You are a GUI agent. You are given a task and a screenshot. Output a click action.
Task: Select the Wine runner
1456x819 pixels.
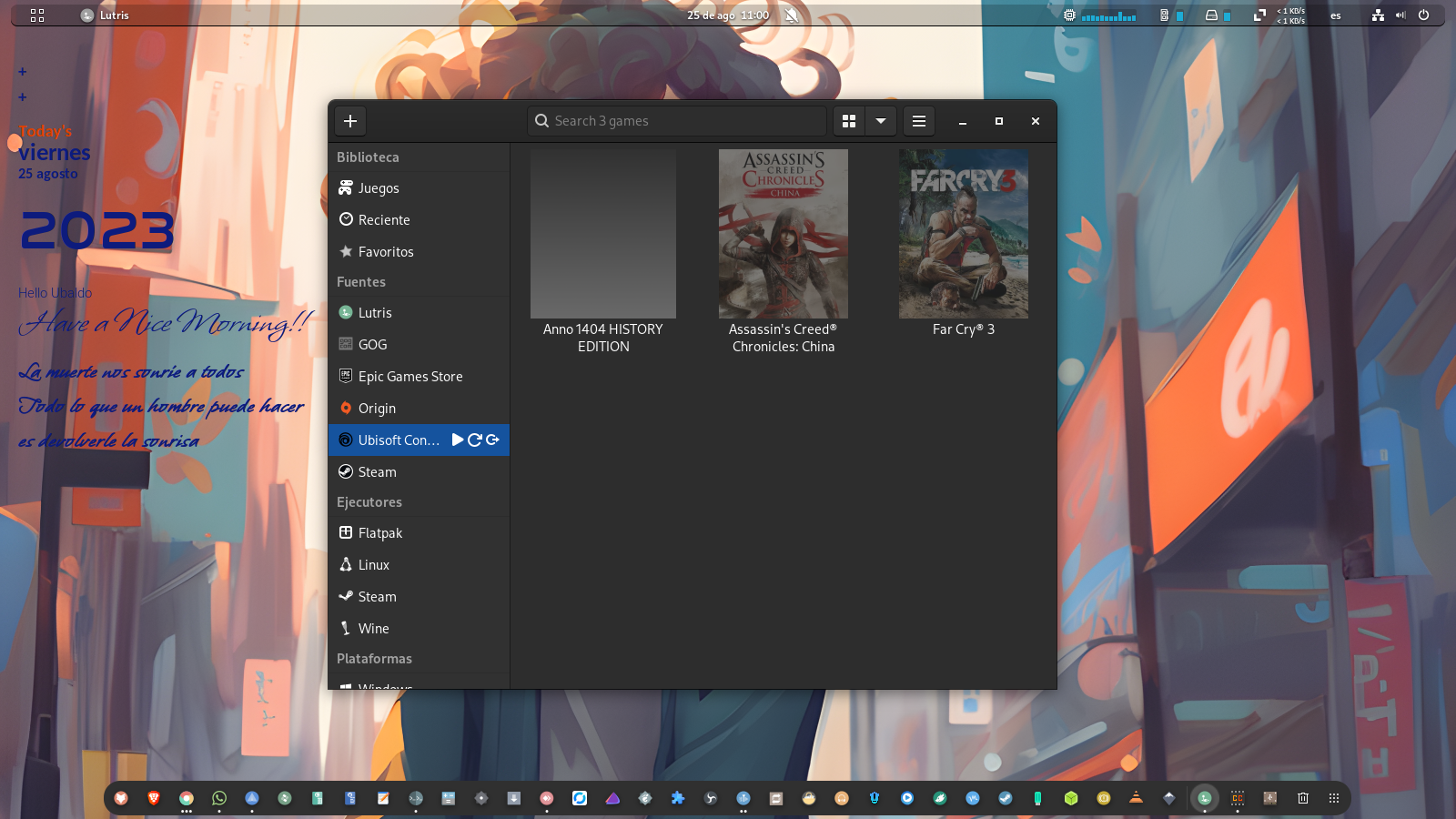[x=419, y=629]
